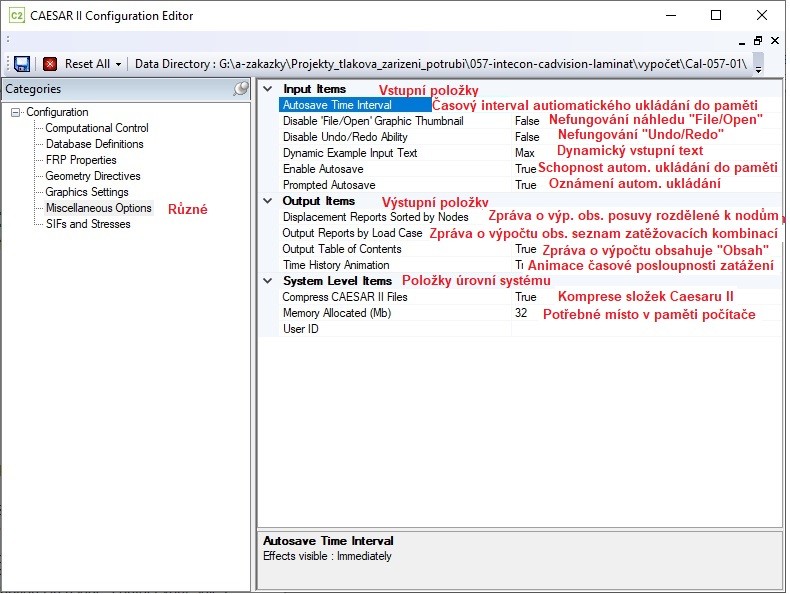Viewport: 790px width, 594px height.
Task: Select Geometry Directives category
Action: [93, 176]
